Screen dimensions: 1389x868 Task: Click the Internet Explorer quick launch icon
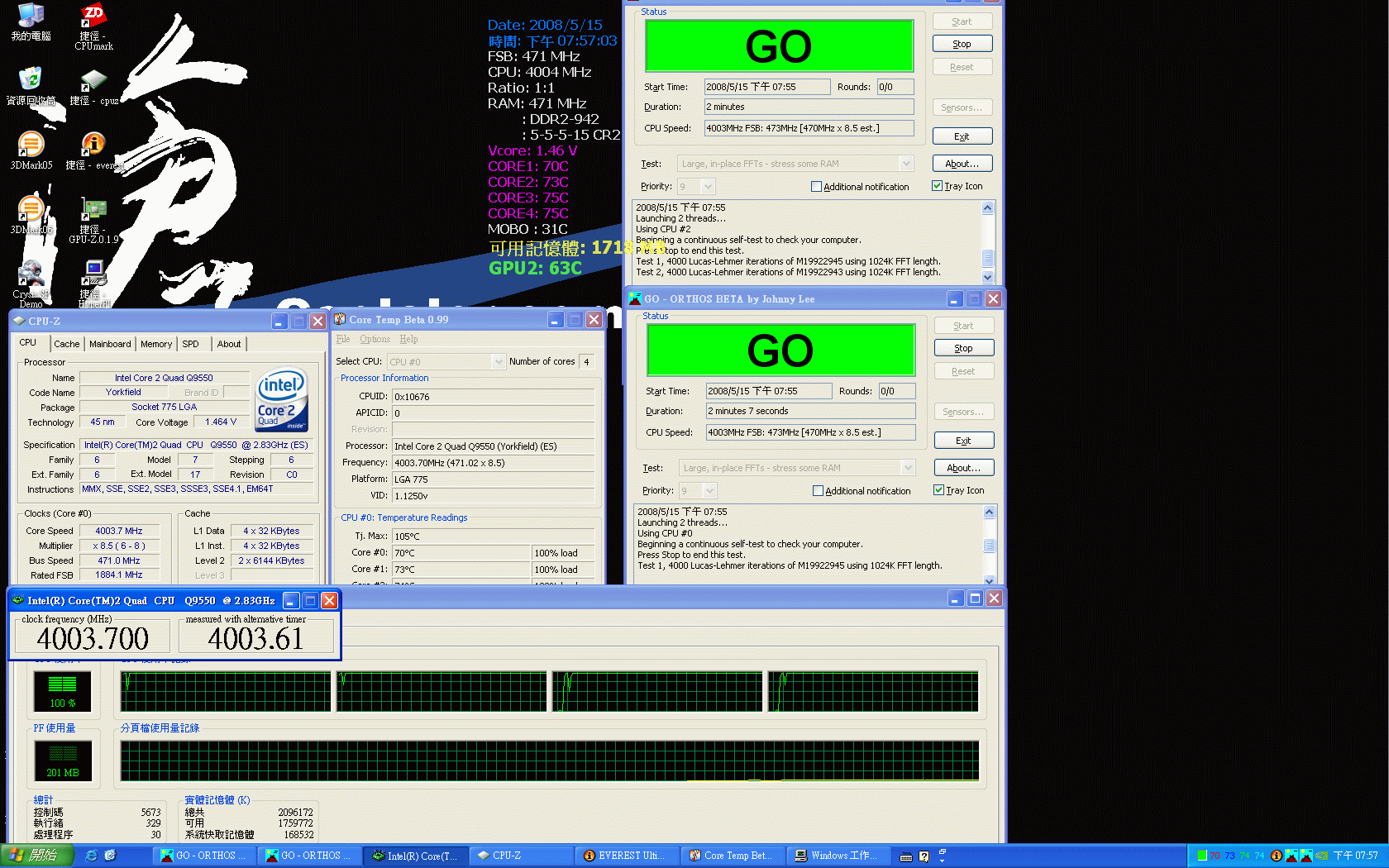click(92, 856)
